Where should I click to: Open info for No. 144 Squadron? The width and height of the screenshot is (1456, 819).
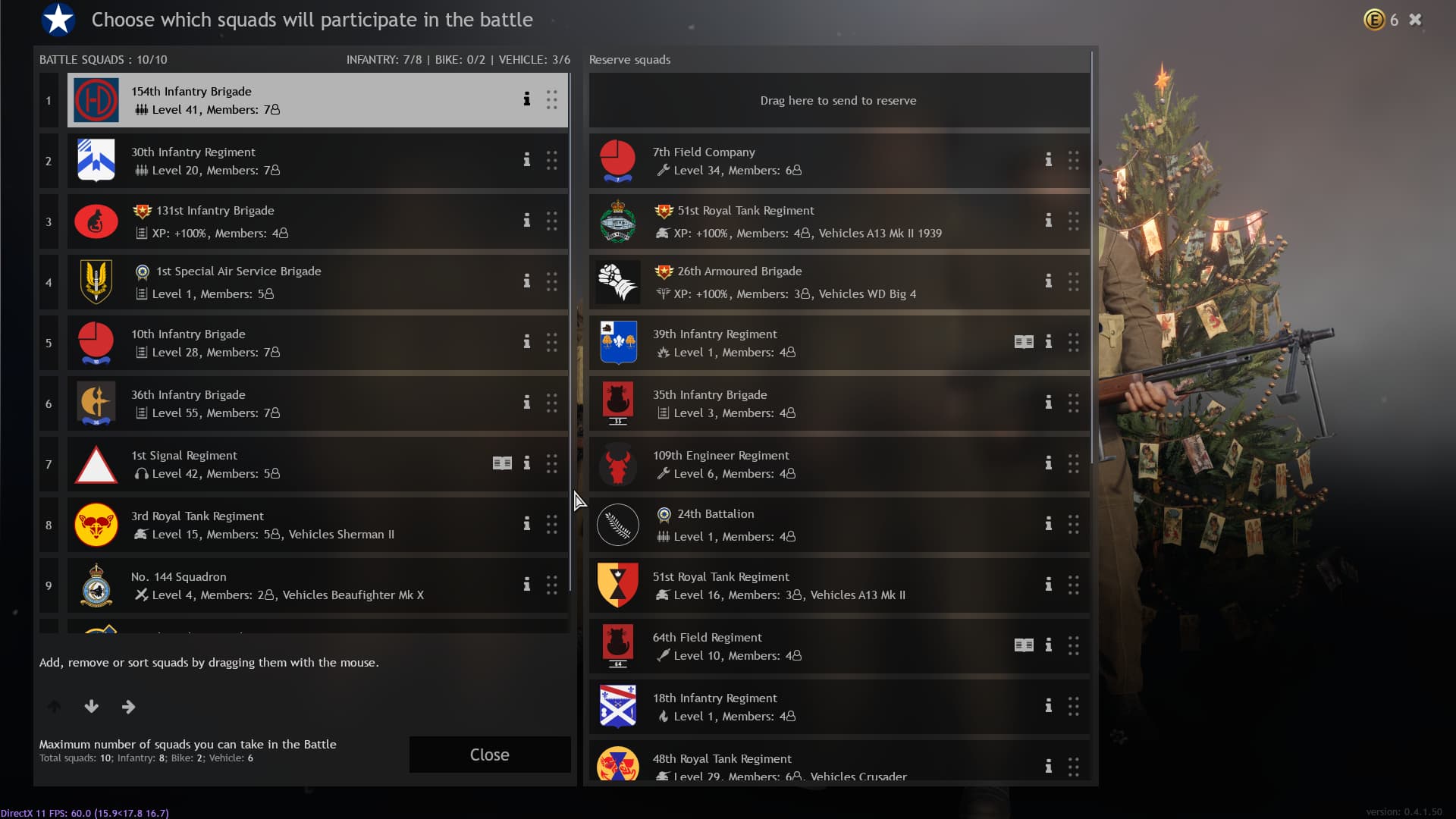(526, 585)
